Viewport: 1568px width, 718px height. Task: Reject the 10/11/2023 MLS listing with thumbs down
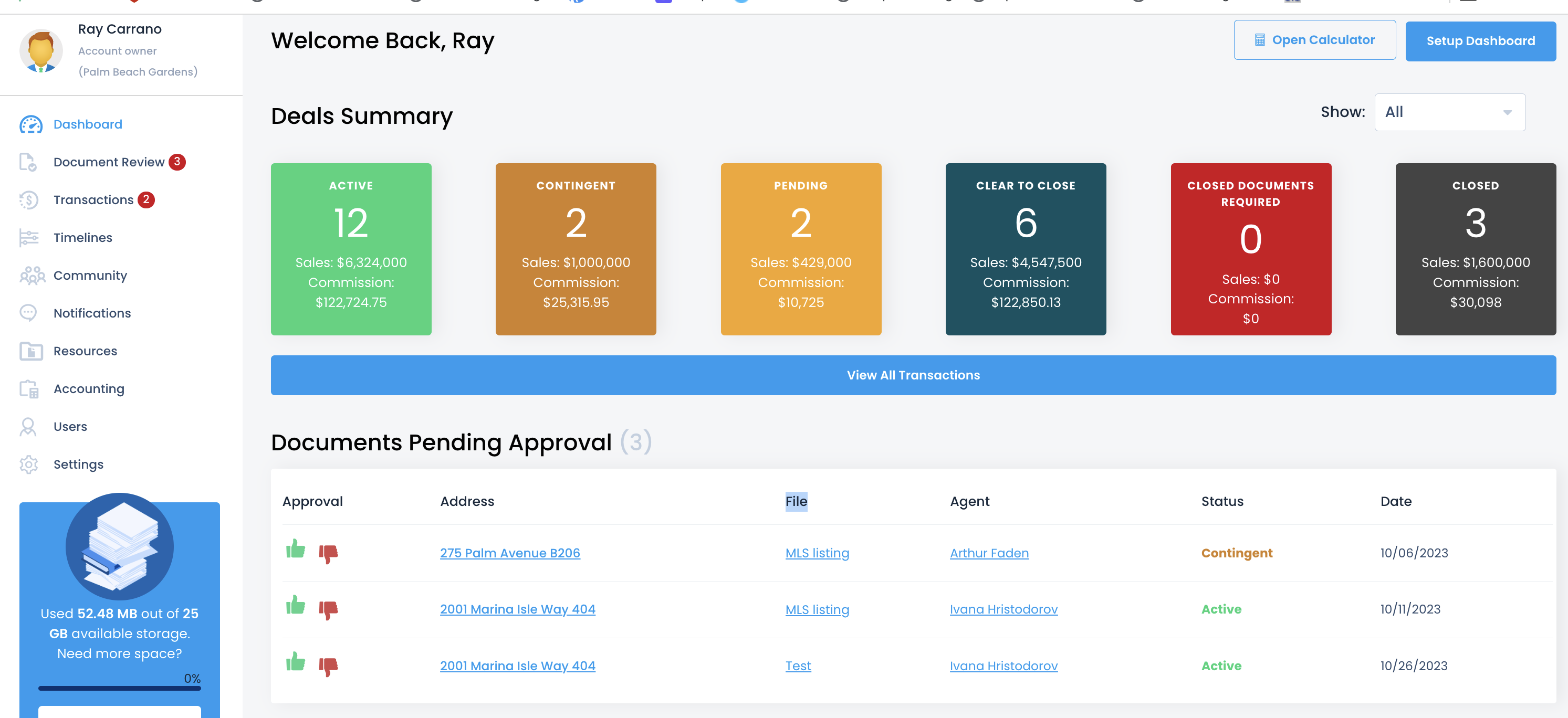[328, 610]
